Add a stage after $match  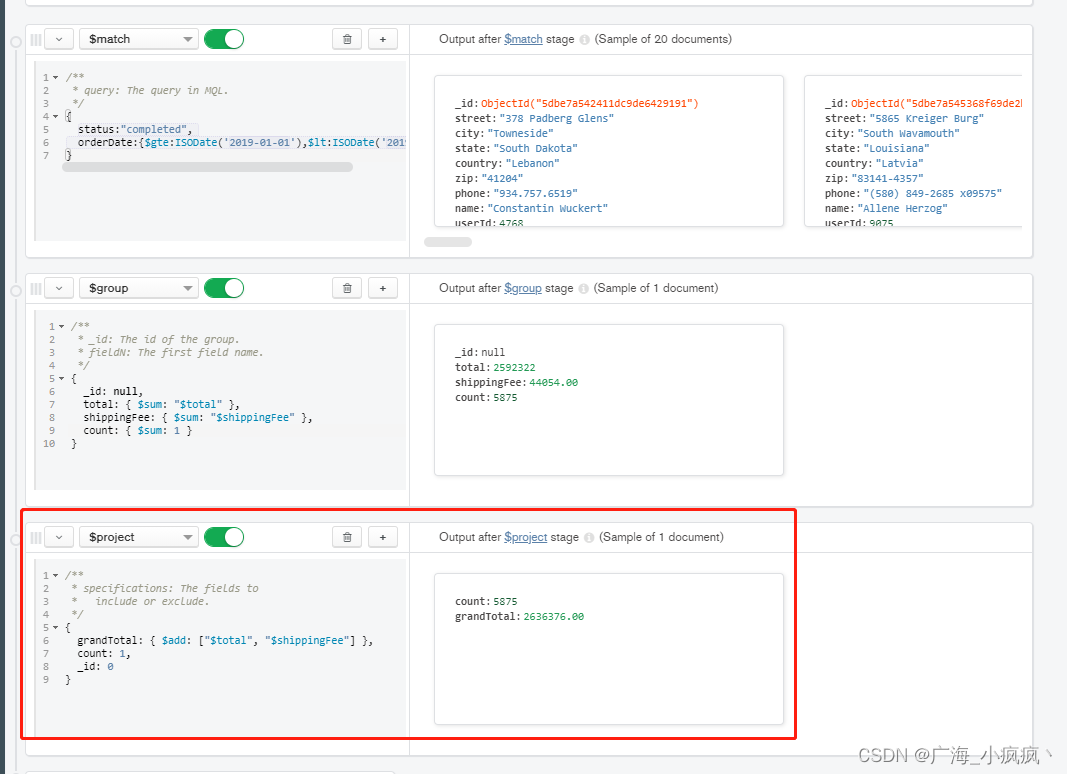(x=382, y=39)
